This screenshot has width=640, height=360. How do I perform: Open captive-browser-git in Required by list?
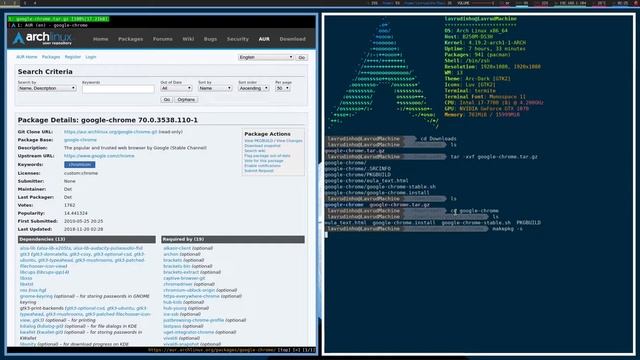pyautogui.click(x=184, y=278)
